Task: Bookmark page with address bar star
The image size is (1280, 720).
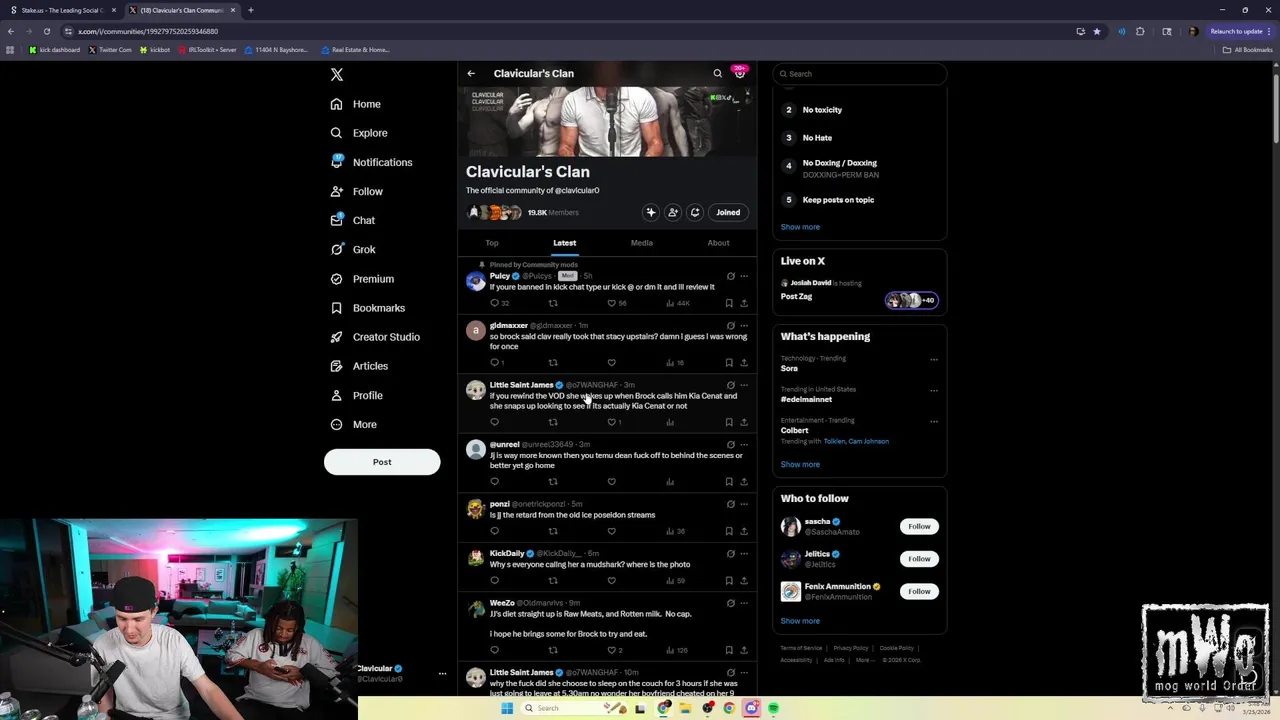Action: point(1097,31)
